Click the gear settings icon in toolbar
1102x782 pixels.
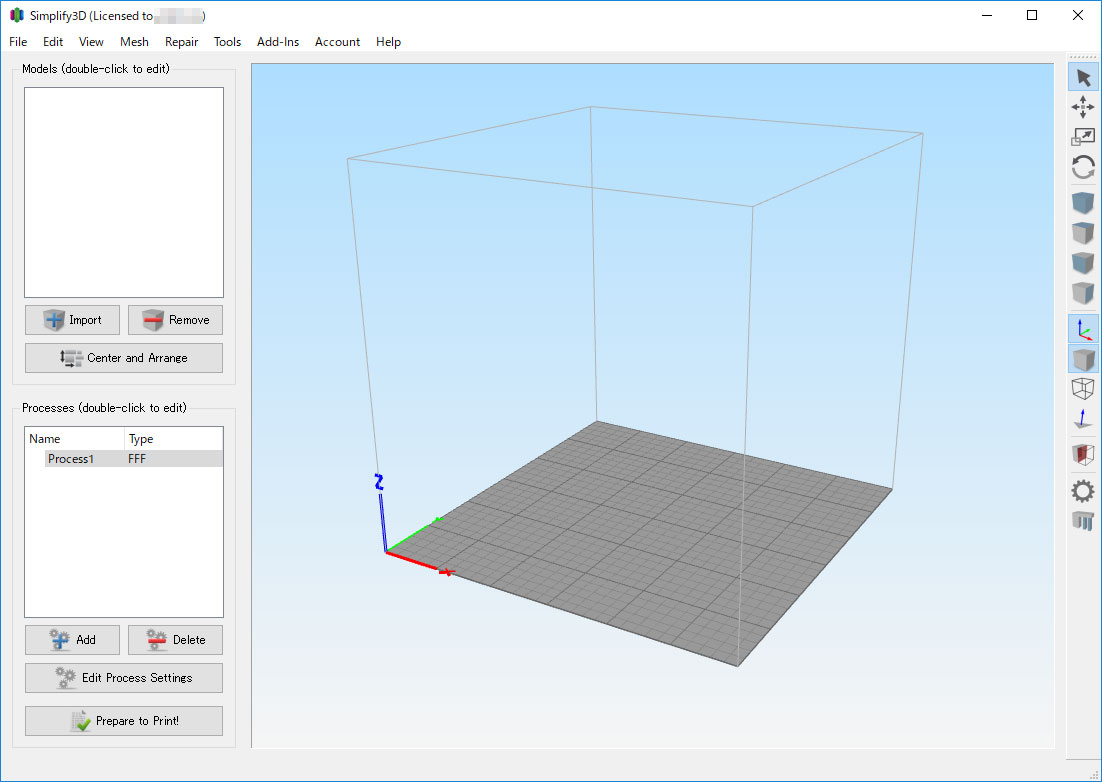pyautogui.click(x=1083, y=490)
